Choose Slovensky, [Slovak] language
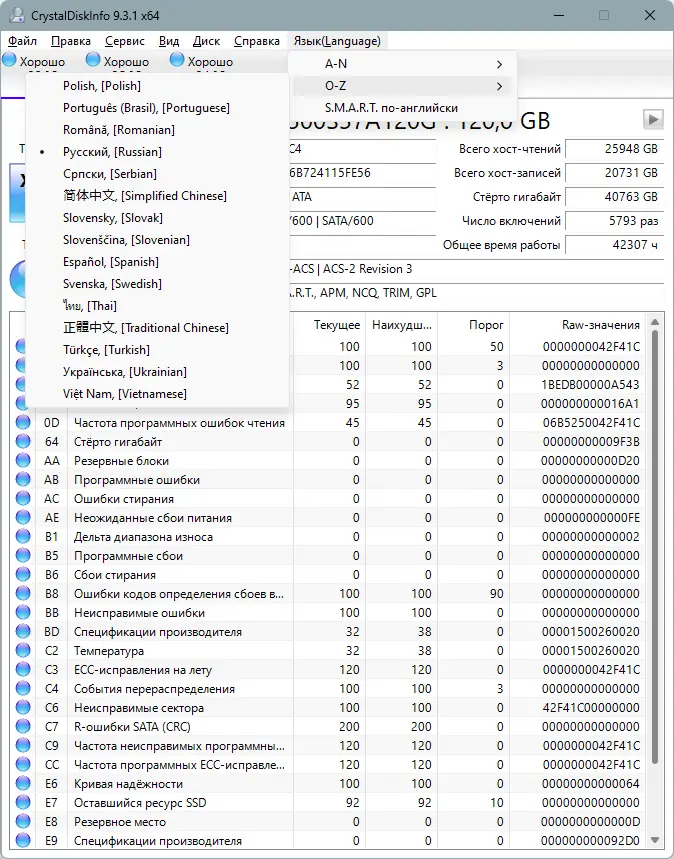 point(158,217)
